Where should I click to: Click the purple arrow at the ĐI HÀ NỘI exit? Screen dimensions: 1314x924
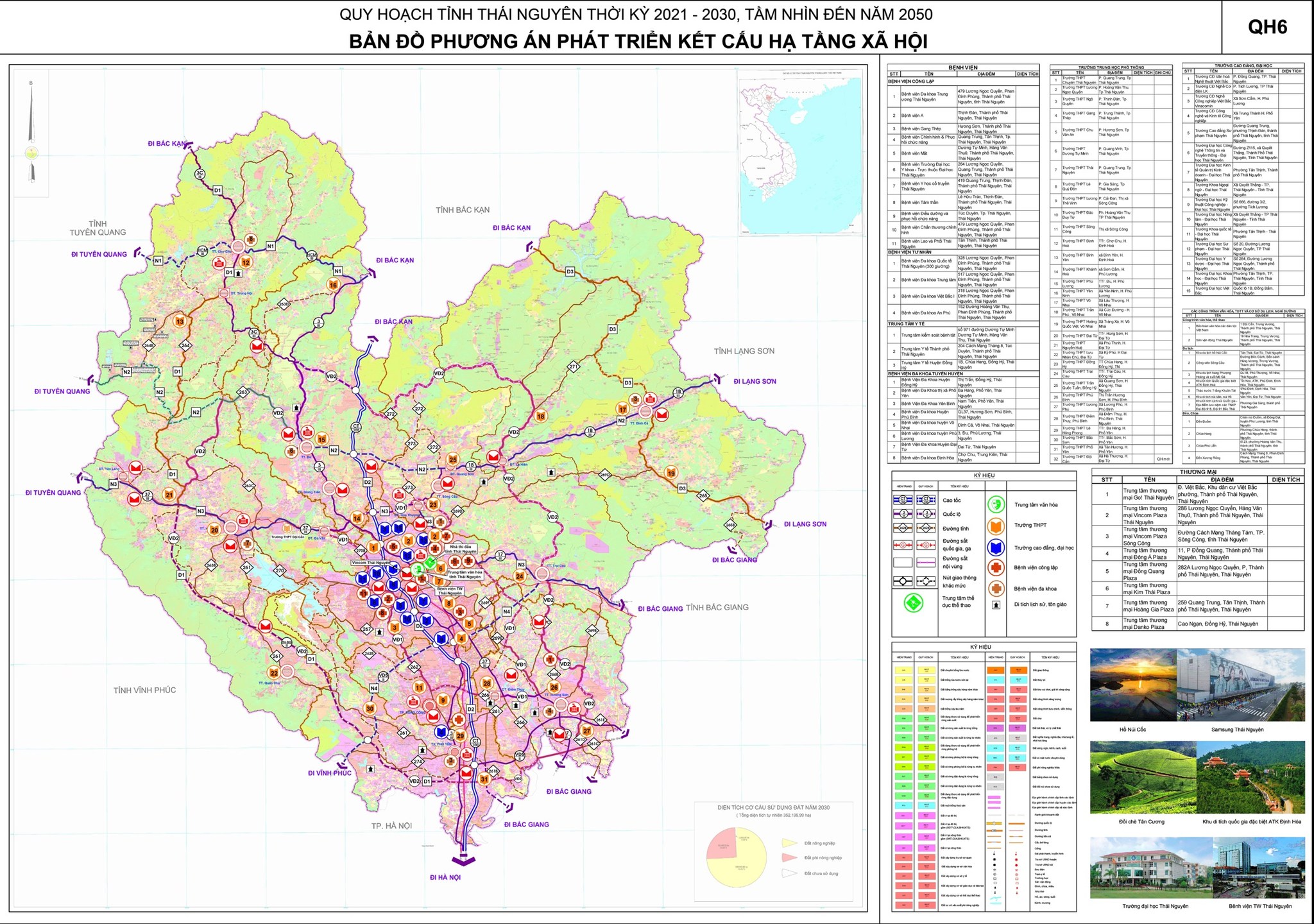(463, 860)
